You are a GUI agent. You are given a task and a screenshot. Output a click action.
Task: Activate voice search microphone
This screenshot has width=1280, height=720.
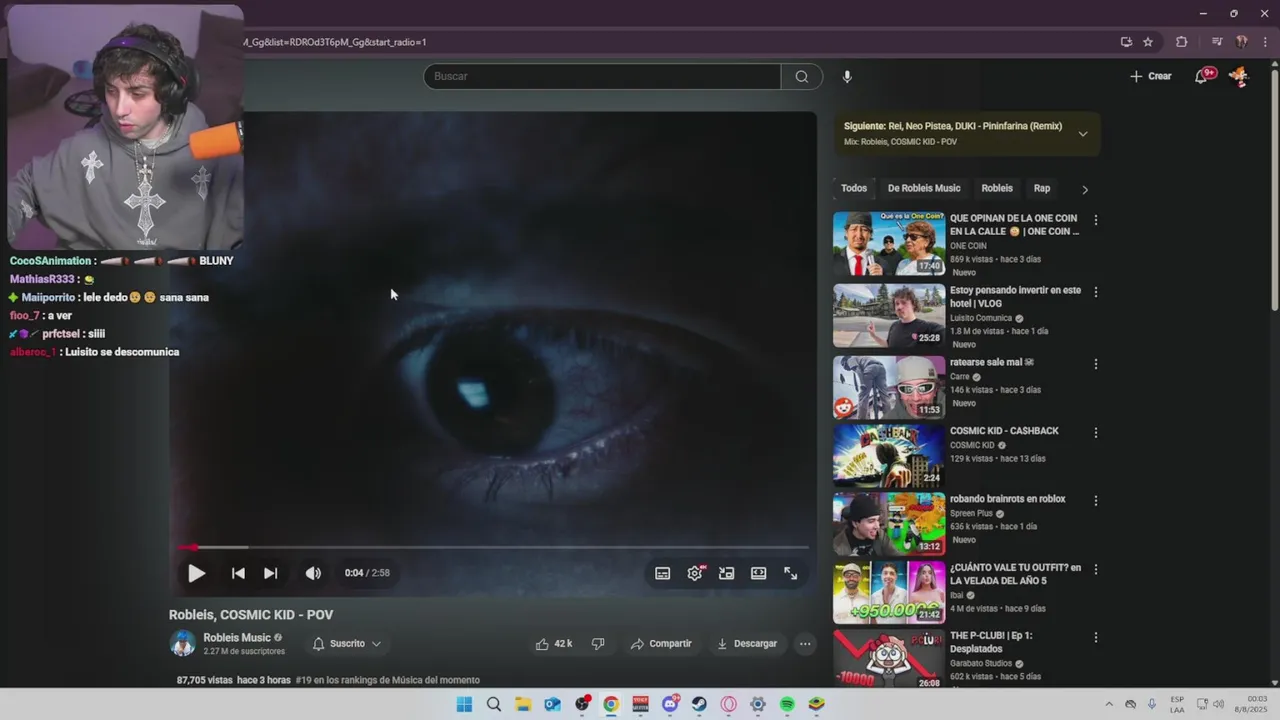(847, 76)
